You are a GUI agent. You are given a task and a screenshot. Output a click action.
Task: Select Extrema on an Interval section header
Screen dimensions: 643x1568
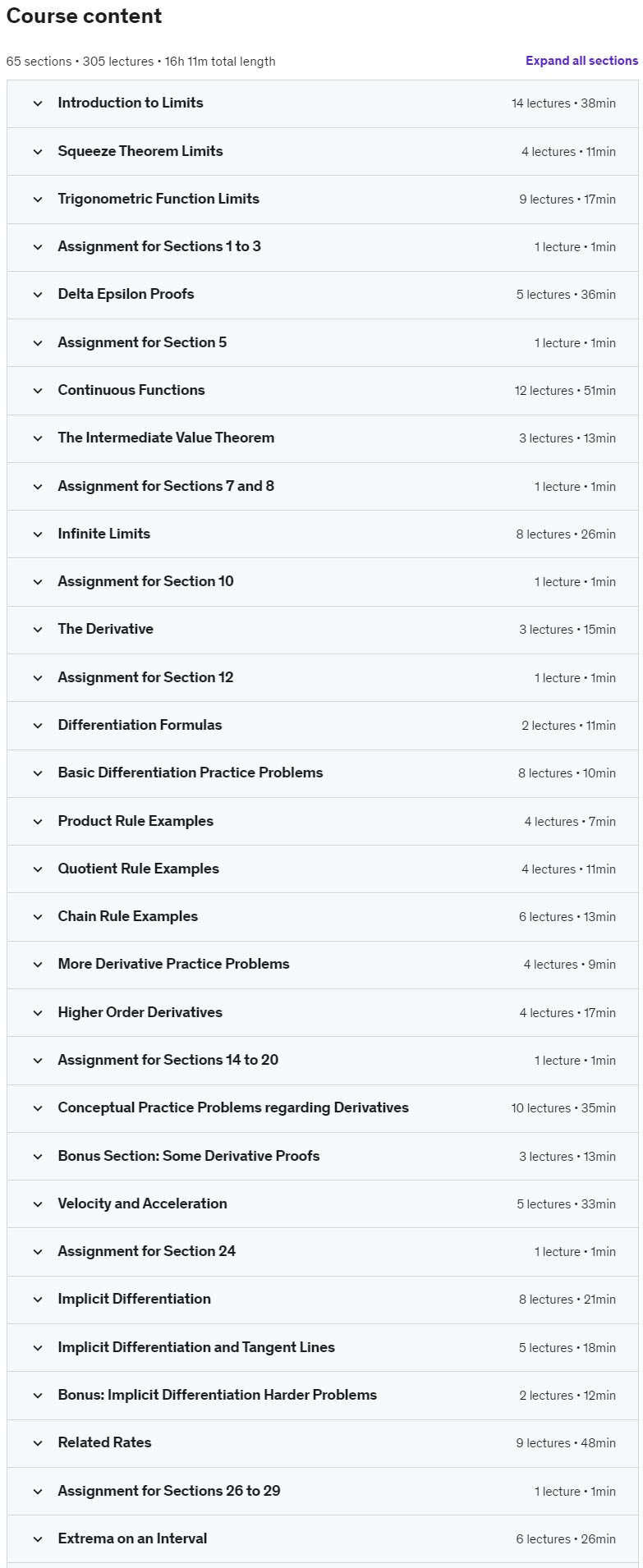tap(132, 1538)
